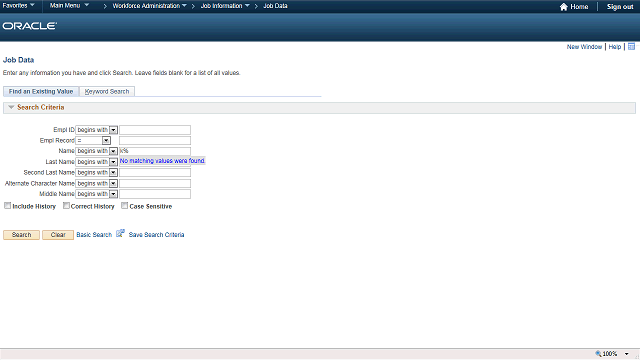Click the Save Search Criteria link

(156, 235)
